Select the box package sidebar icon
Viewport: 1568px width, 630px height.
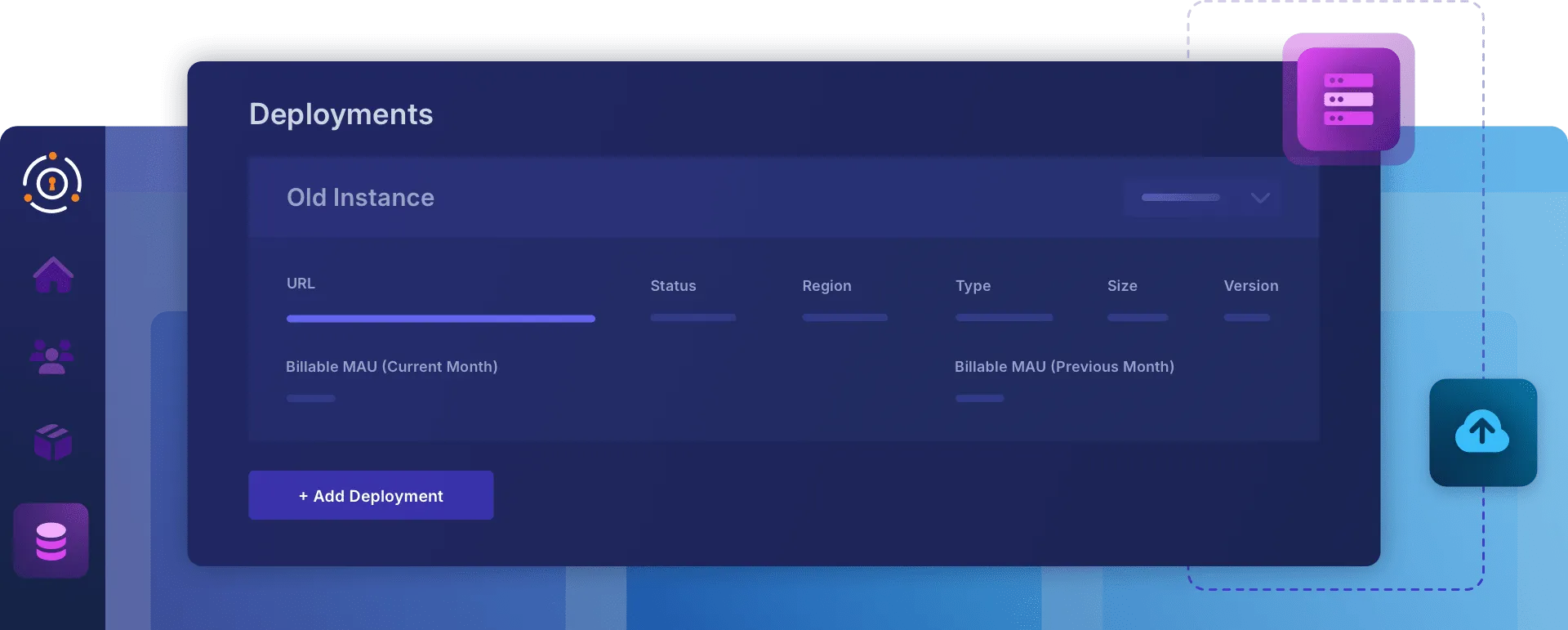point(53,442)
